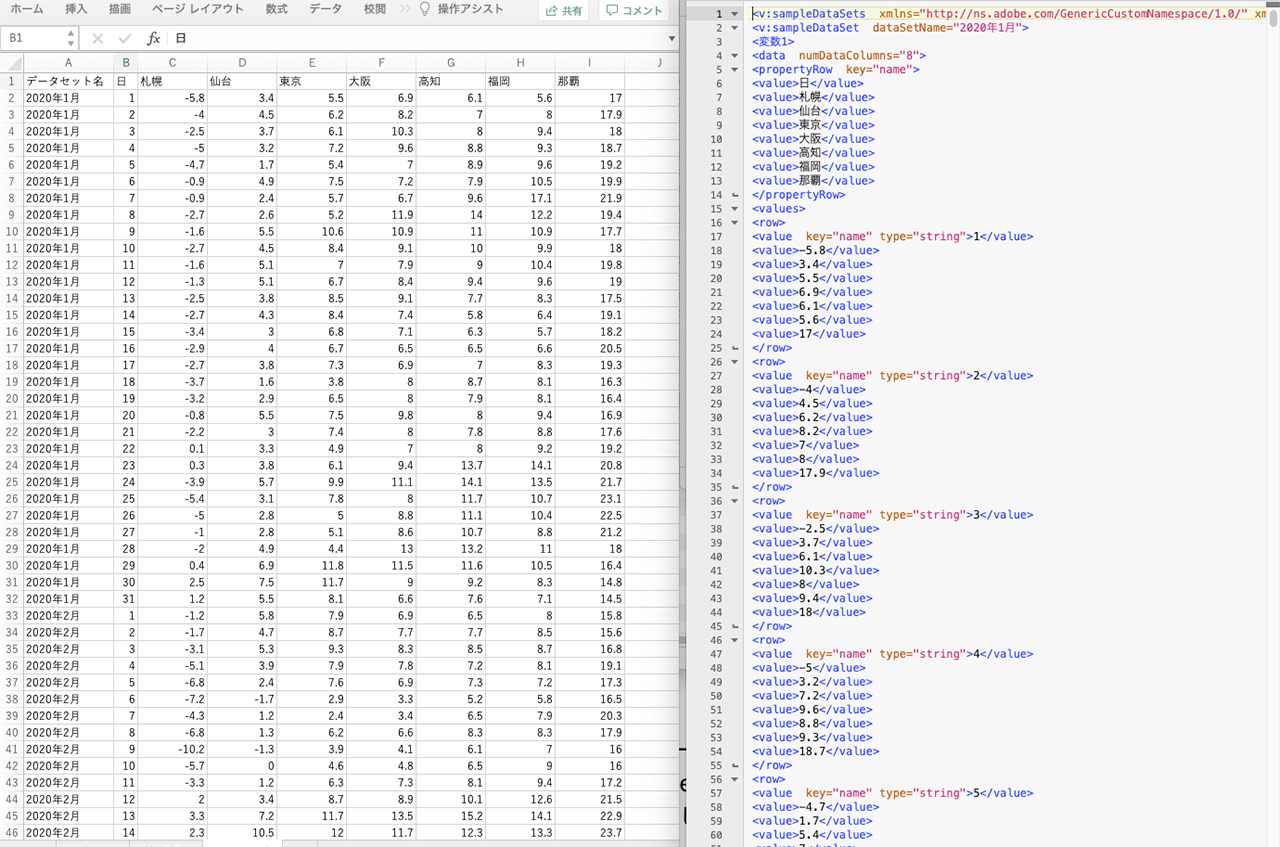Collapse the propertyRow fold at line 5
This screenshot has height=847, width=1280.
click(735, 70)
